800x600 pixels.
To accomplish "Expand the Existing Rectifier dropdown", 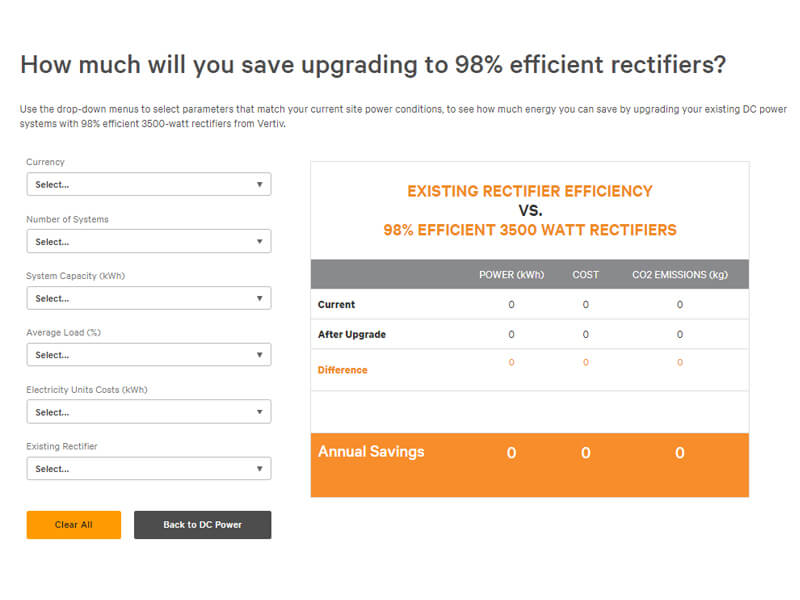I will 148,469.
